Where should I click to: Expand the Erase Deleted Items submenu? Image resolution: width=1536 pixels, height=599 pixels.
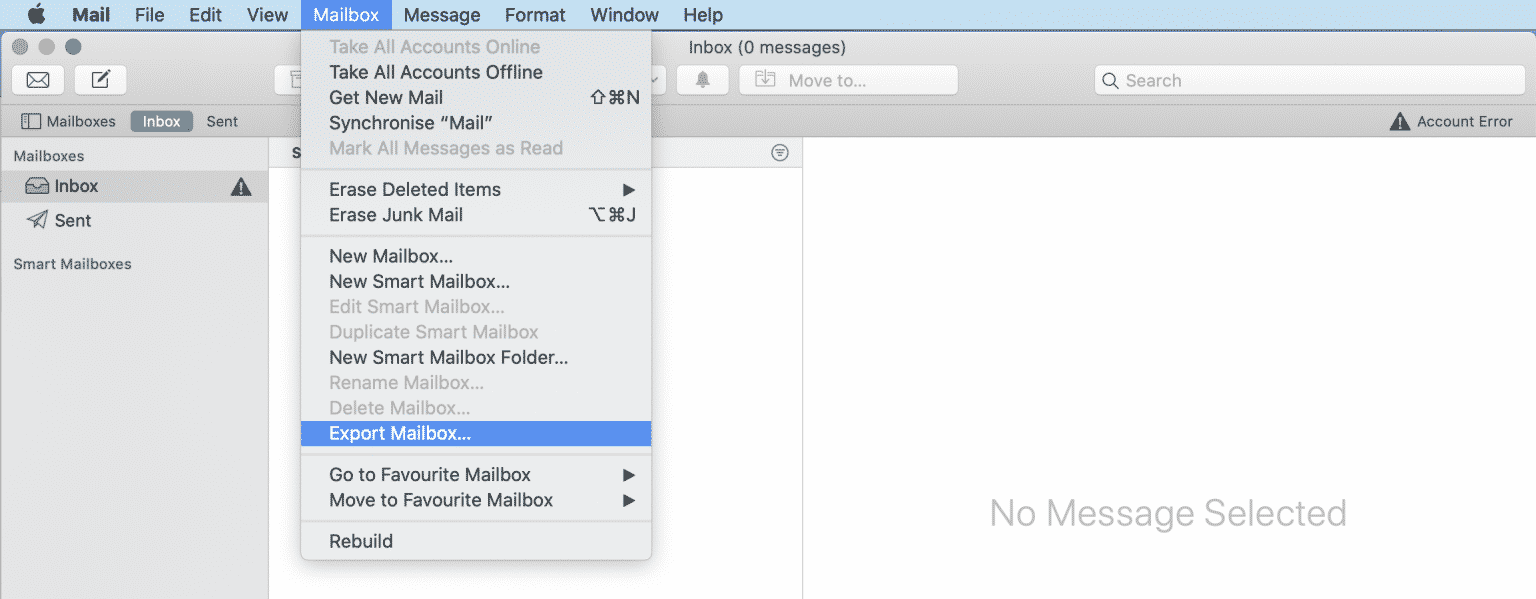pos(628,189)
